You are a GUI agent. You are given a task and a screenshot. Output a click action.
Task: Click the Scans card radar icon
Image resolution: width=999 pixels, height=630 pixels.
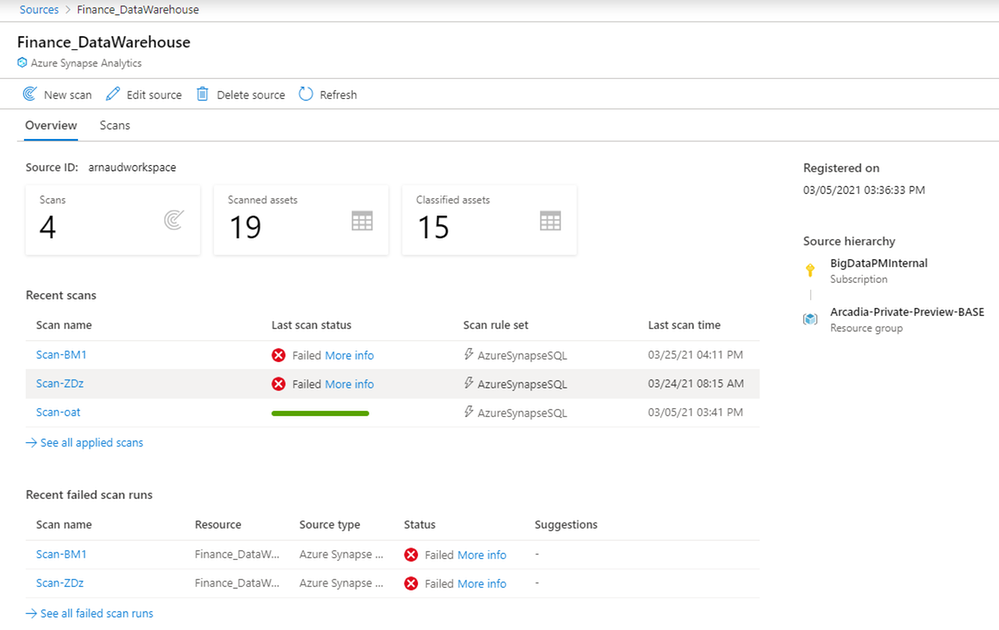[x=174, y=221]
